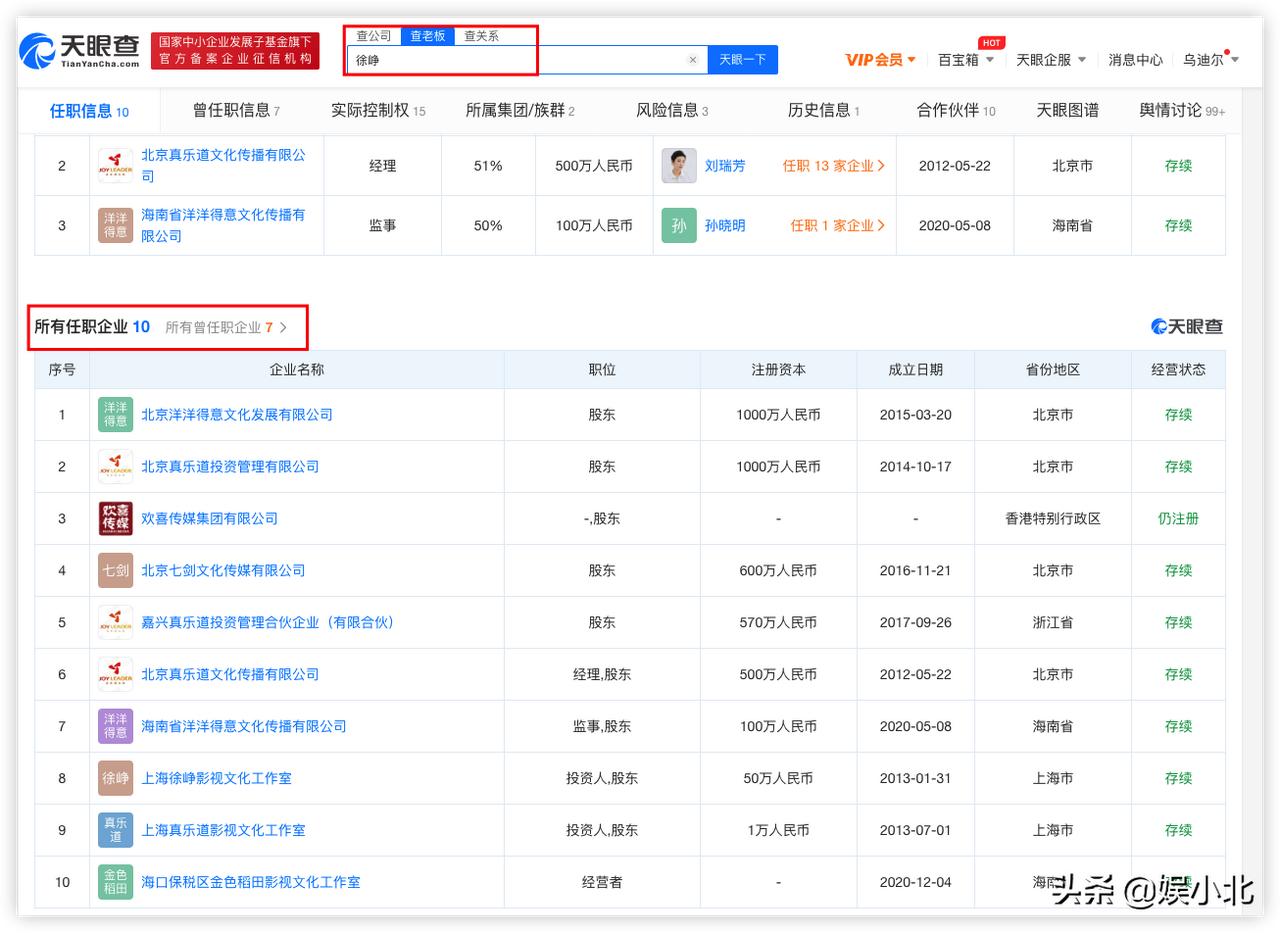Image resolution: width=1280 pixels, height=933 pixels.
Task: Click the 浙江省 region cell
Action: [1053, 622]
